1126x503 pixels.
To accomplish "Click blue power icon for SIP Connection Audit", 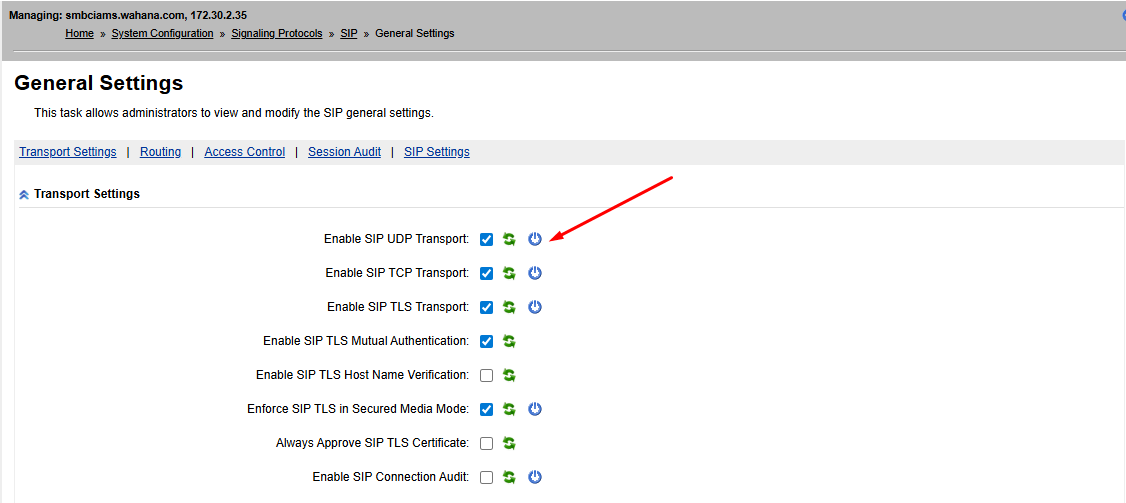I will coord(535,477).
